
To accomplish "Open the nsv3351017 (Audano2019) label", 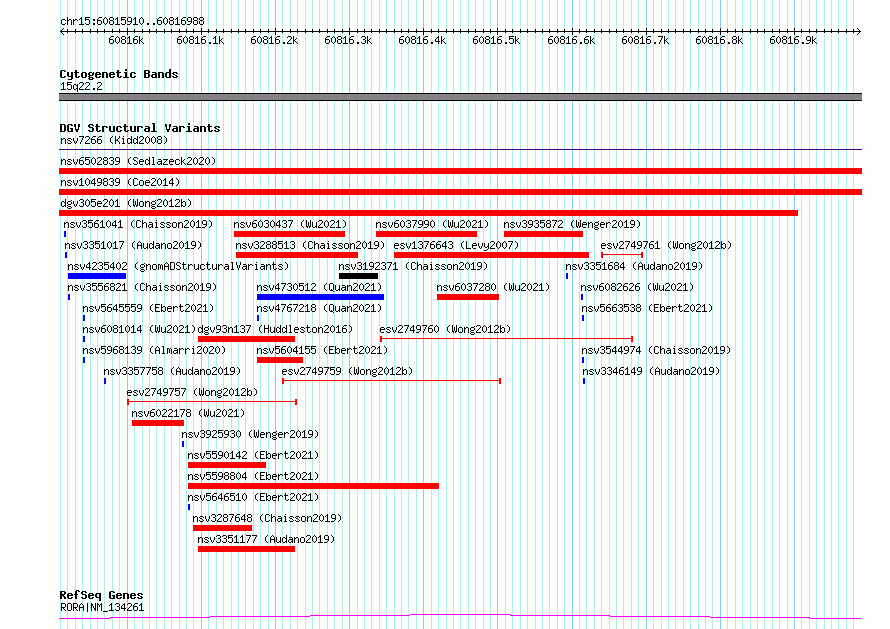I will point(133,245).
